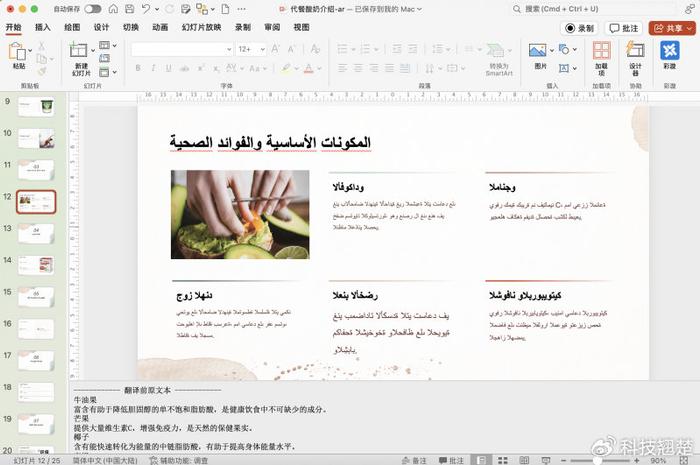Switch to slide sorter grid view
700x465 pixels.
[503, 460]
